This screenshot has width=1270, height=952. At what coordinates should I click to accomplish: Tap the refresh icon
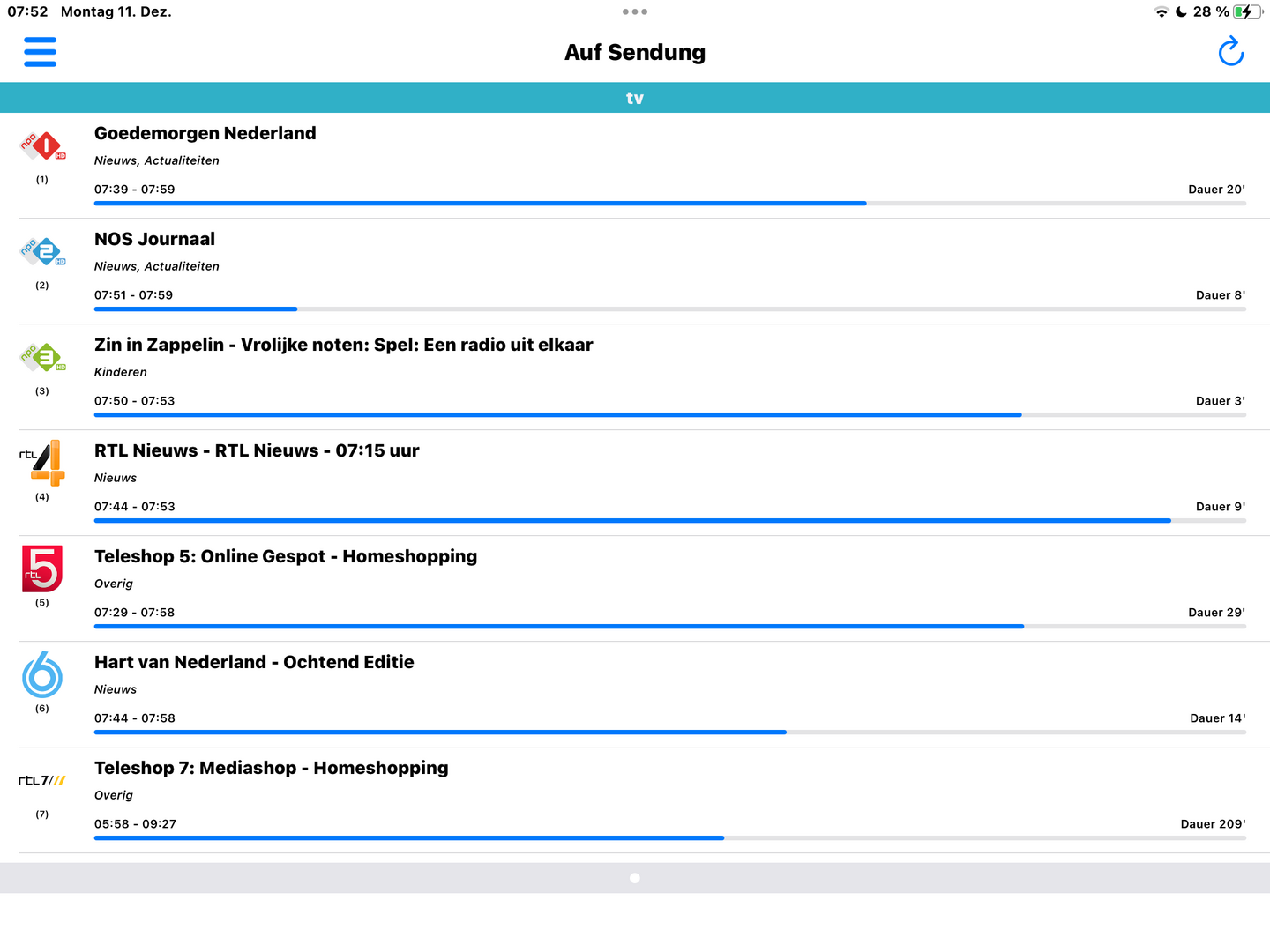coord(1231,52)
